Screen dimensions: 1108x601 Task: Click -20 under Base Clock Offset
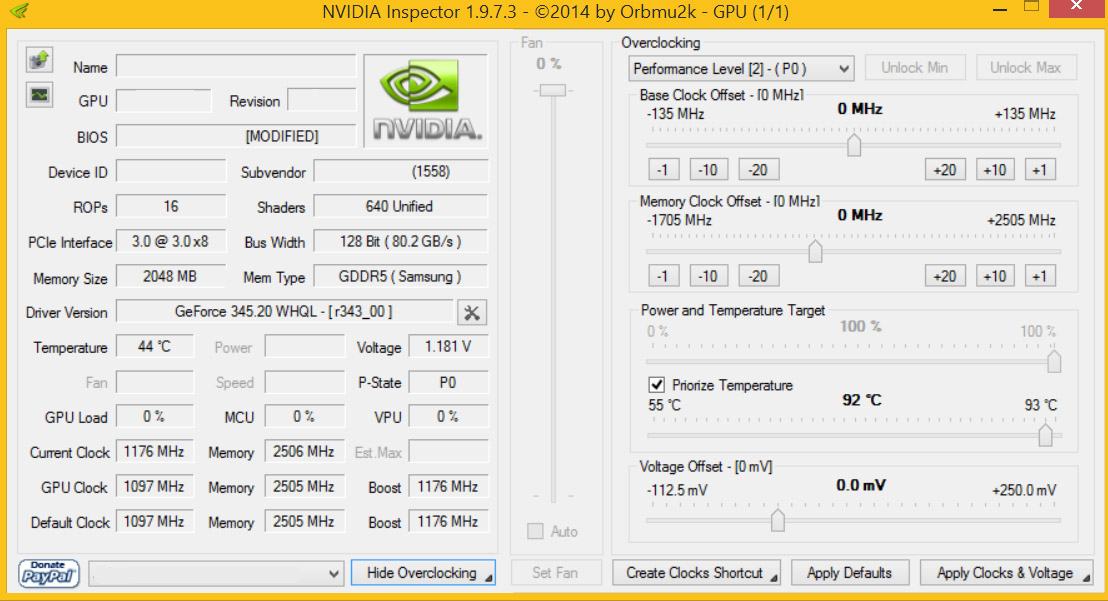758,169
